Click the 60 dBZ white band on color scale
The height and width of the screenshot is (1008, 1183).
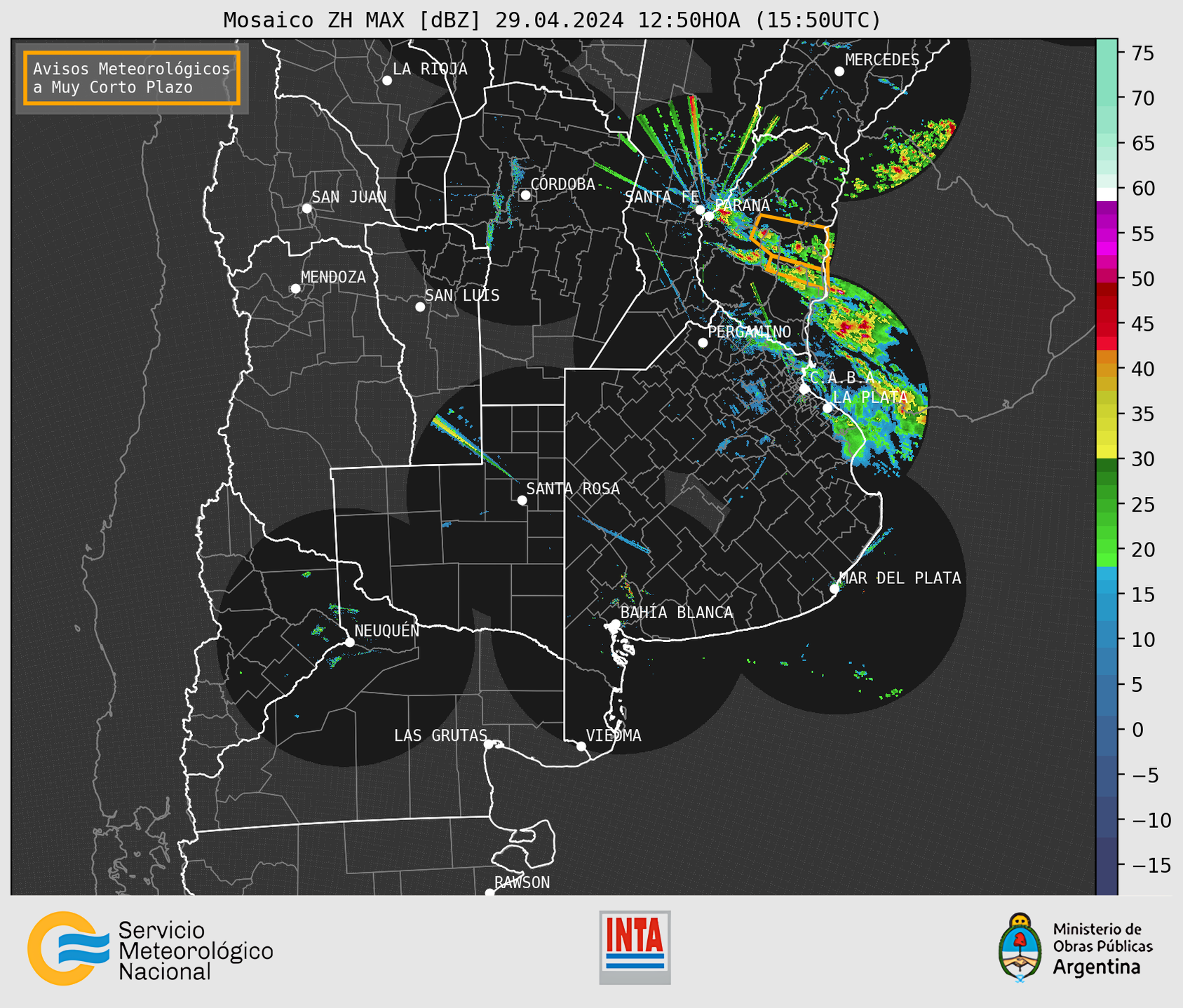(x=1107, y=193)
